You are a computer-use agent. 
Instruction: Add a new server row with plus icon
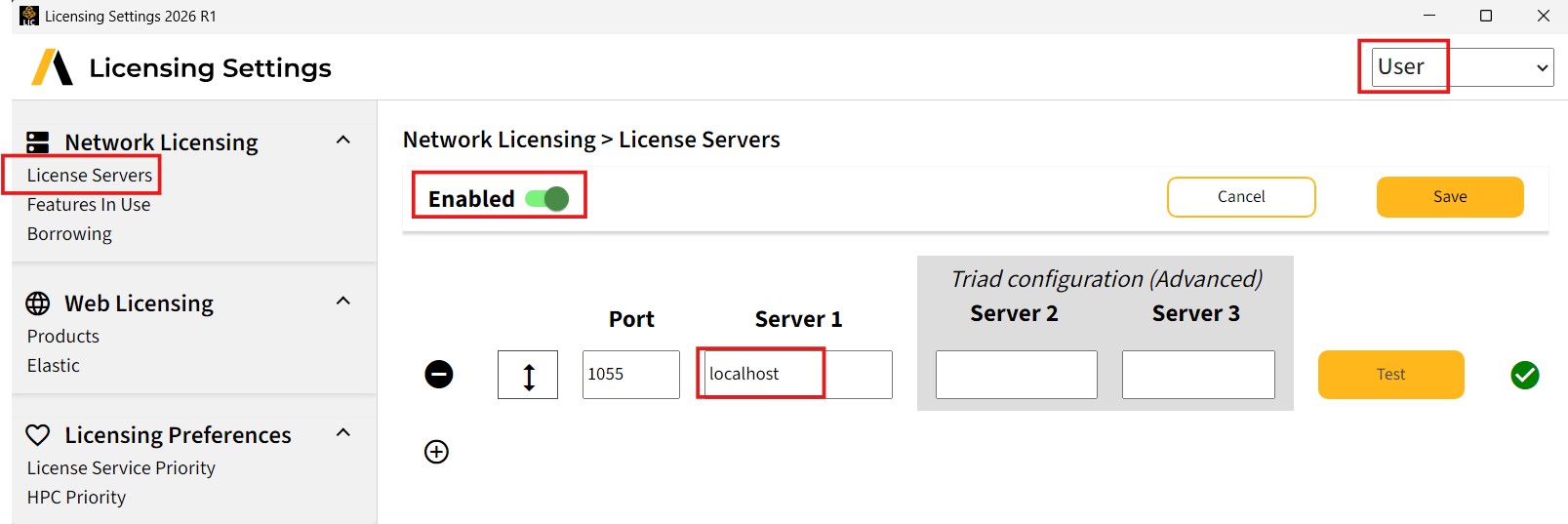pos(436,452)
